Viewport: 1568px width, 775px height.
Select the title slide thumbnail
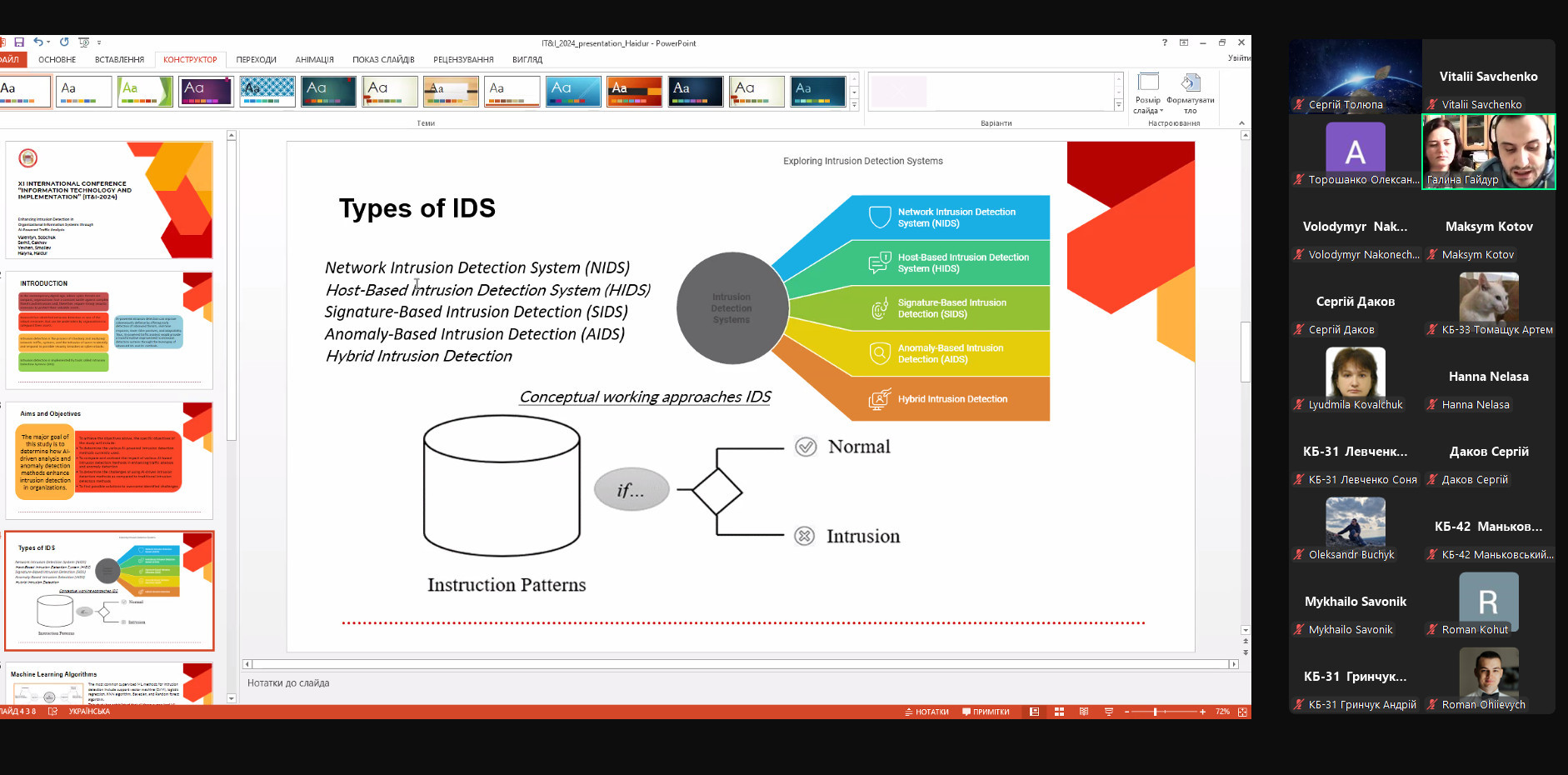click(x=109, y=200)
